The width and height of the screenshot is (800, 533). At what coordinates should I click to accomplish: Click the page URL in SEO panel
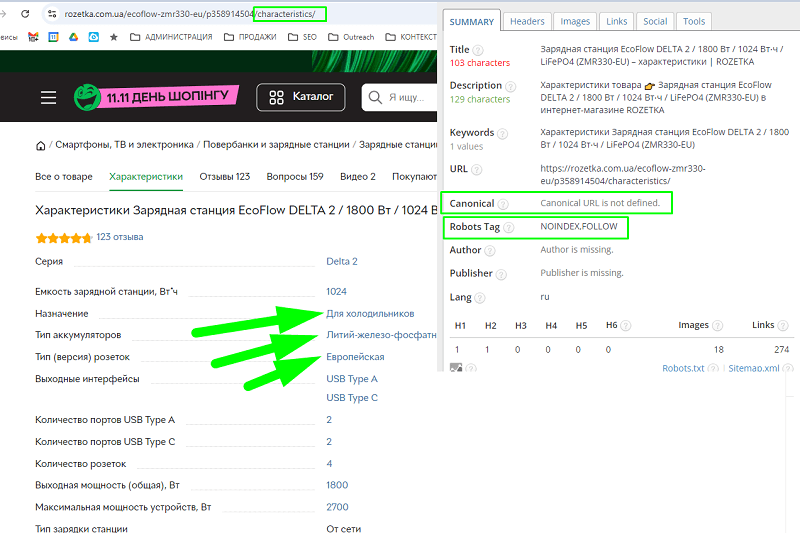tap(622, 174)
